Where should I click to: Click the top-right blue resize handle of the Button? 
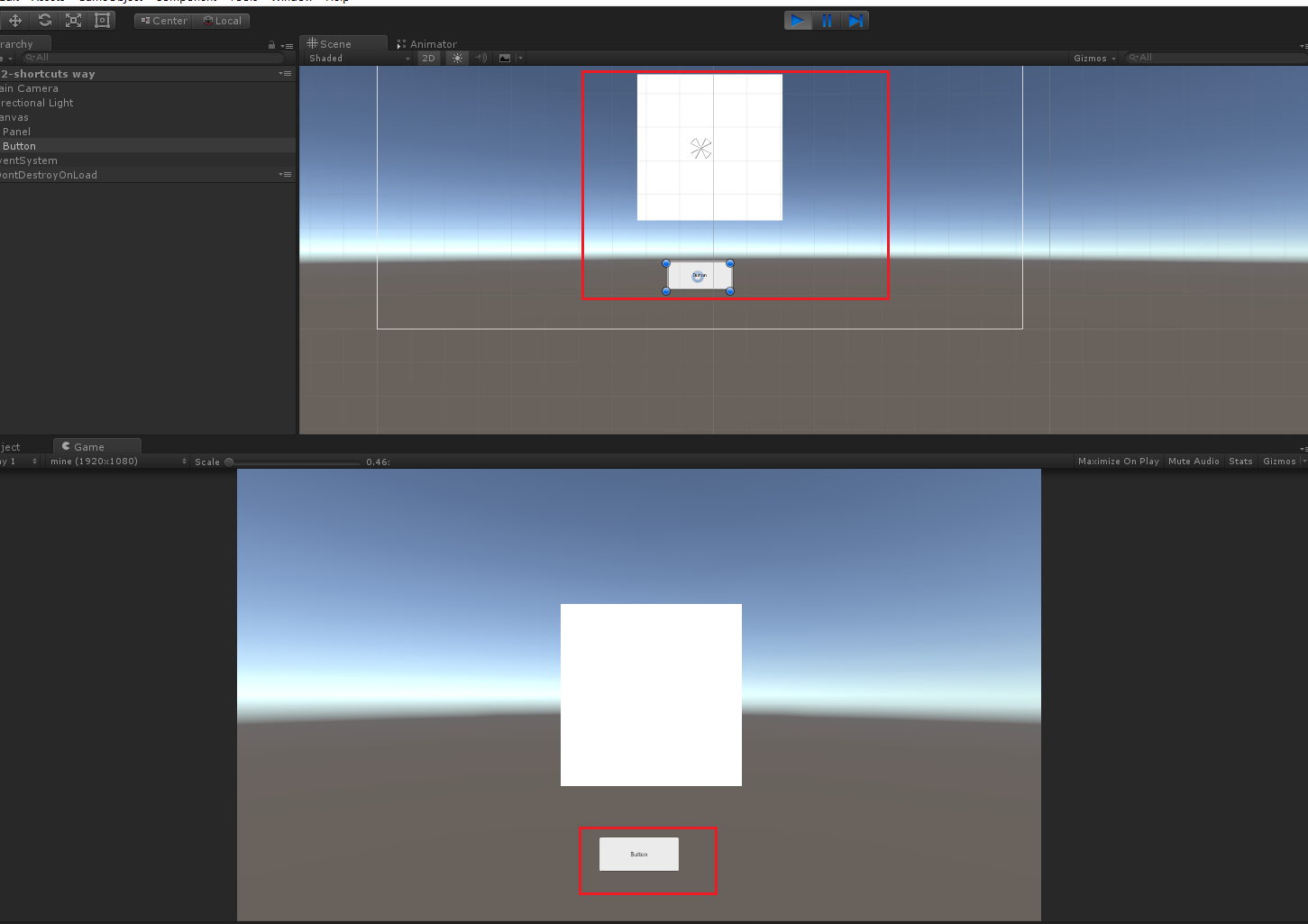[x=730, y=263]
